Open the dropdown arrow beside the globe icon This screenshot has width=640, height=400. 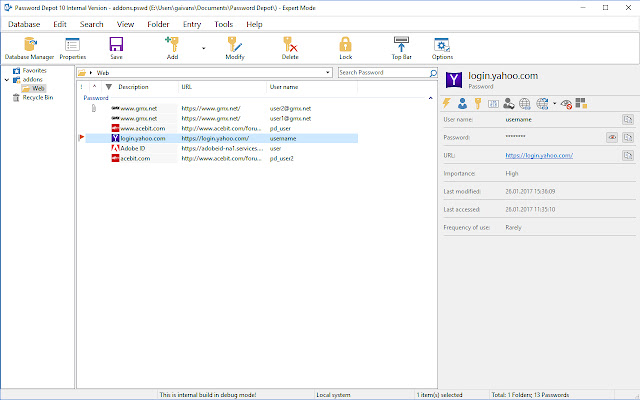[x=554, y=104]
